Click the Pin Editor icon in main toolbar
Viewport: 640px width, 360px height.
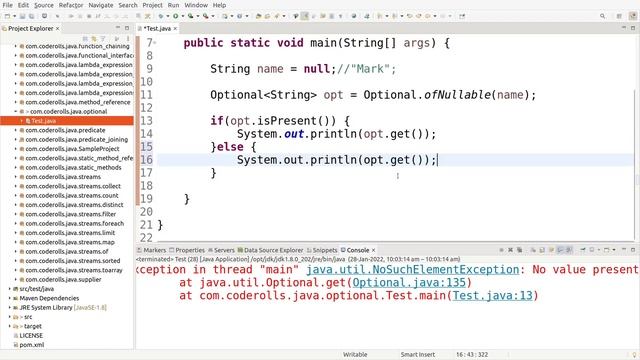pyautogui.click(x=462, y=16)
